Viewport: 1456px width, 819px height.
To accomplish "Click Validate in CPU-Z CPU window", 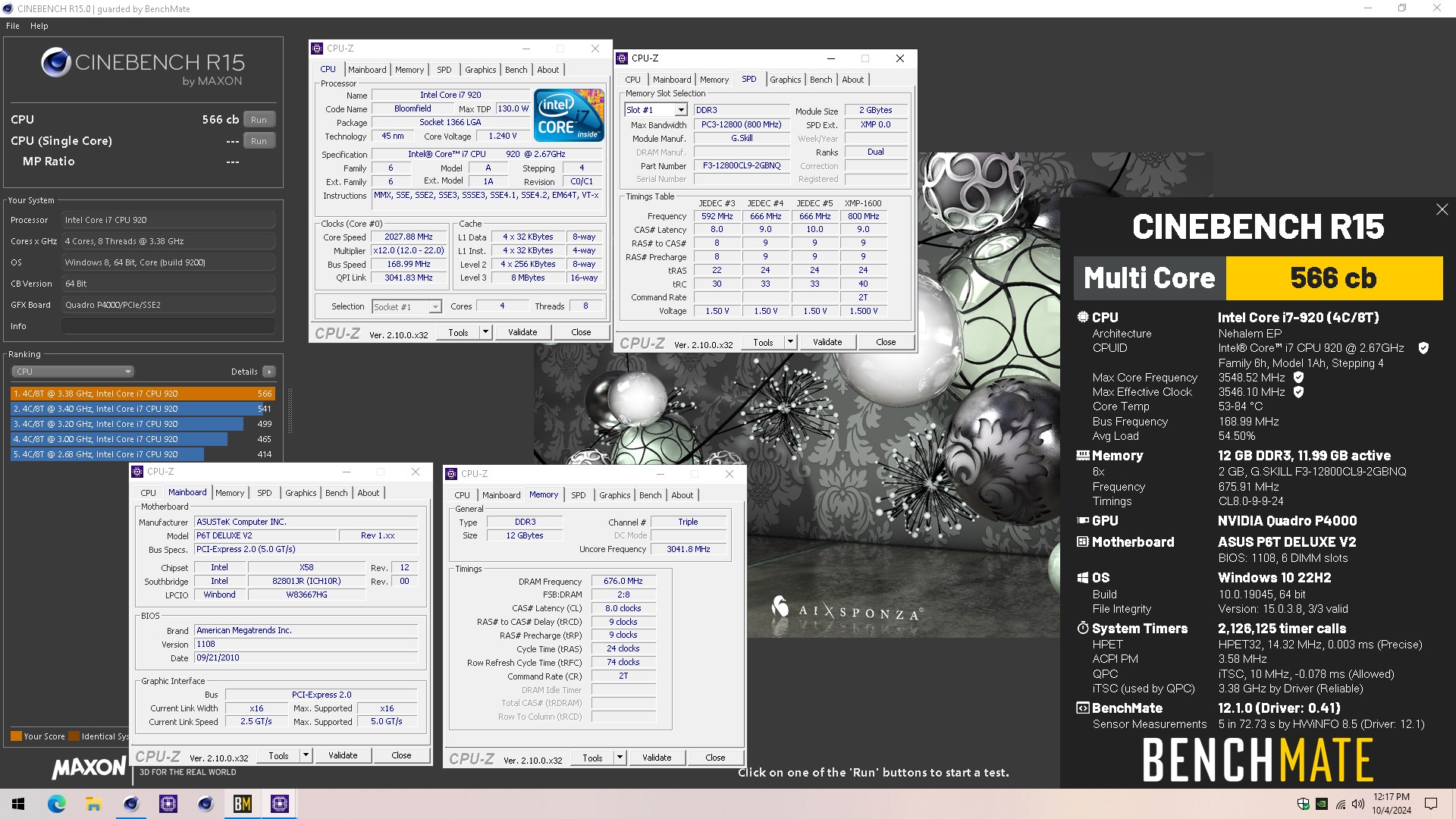I will (x=522, y=332).
